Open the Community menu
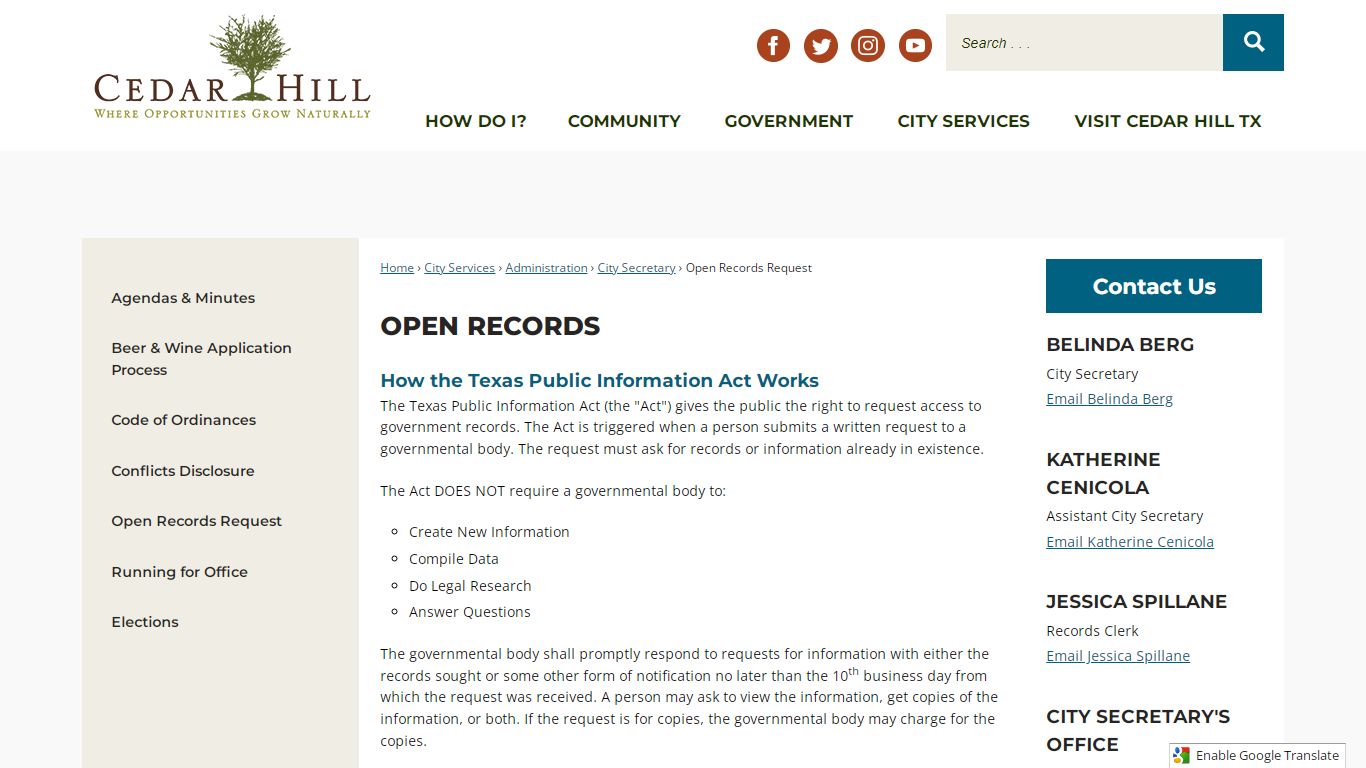The width and height of the screenshot is (1366, 768). (624, 121)
